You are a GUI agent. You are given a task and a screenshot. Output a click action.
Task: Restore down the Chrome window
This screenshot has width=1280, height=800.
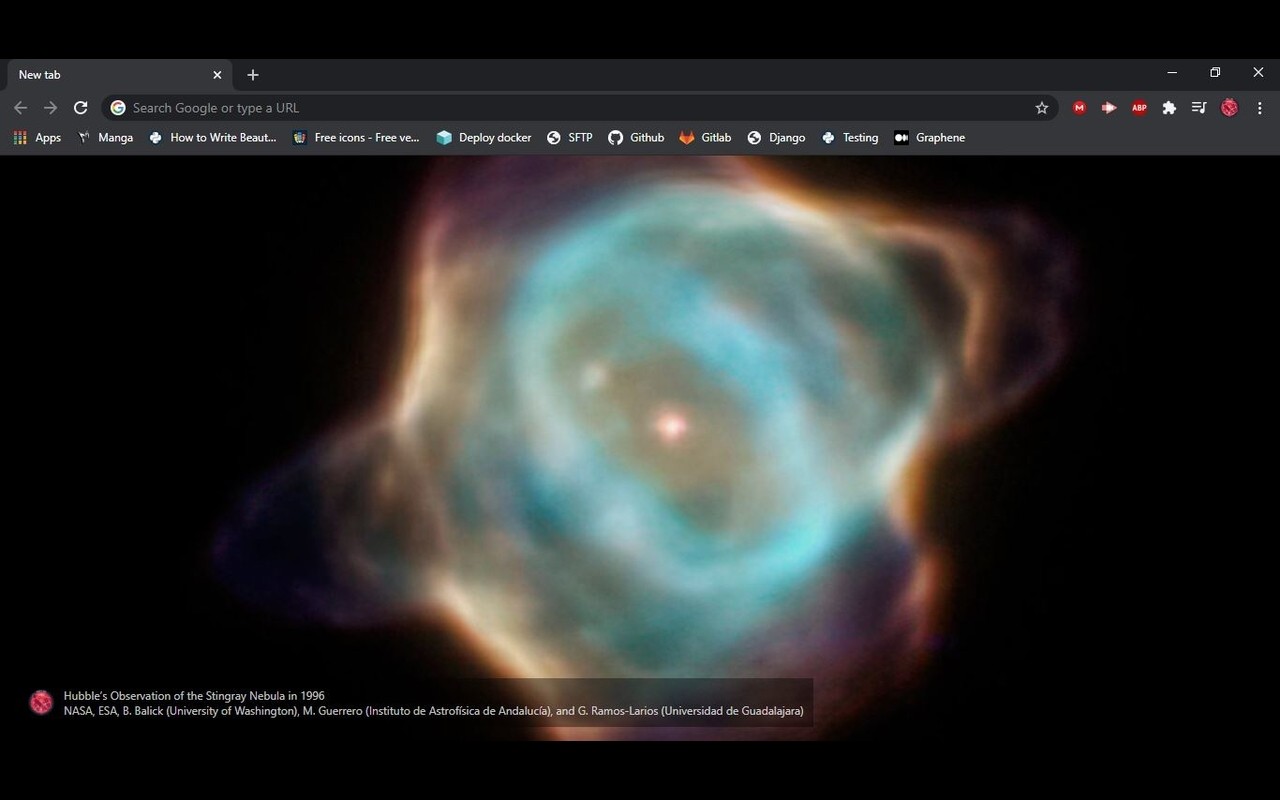coord(1215,73)
